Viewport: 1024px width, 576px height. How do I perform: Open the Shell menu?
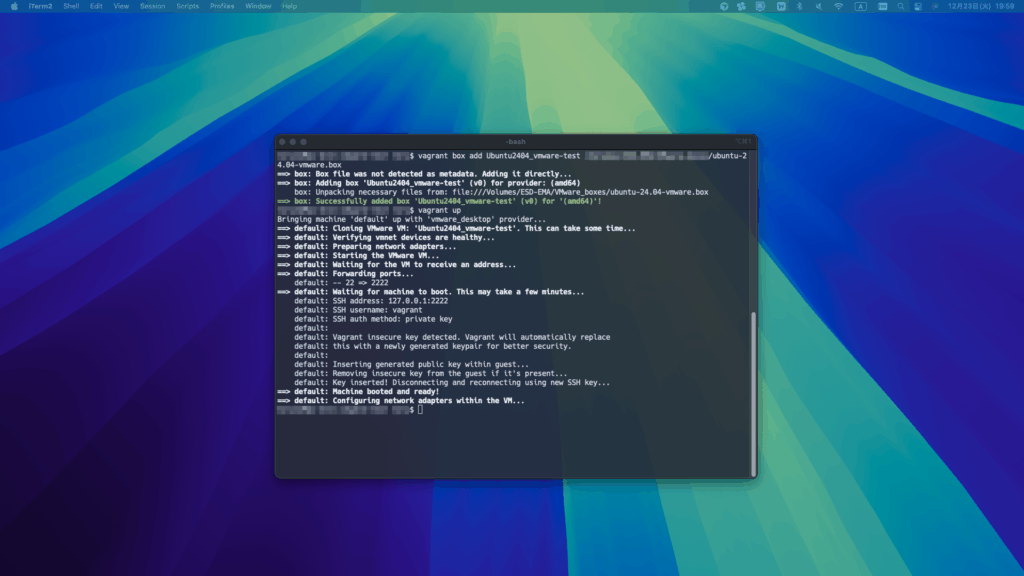click(x=71, y=6)
